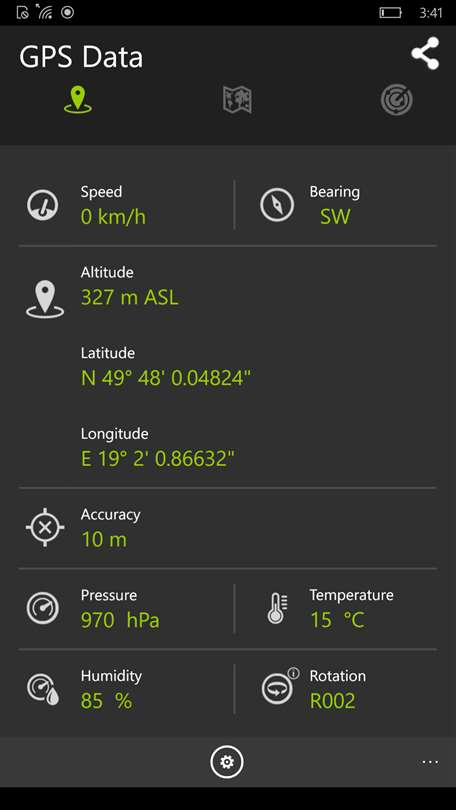The height and width of the screenshot is (810, 456).
Task: Click the compass icon beside Bearing
Action: 277,205
